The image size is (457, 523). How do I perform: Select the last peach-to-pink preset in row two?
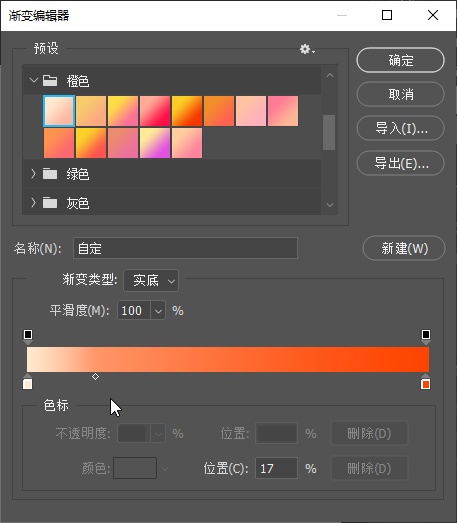pyautogui.click(x=187, y=143)
